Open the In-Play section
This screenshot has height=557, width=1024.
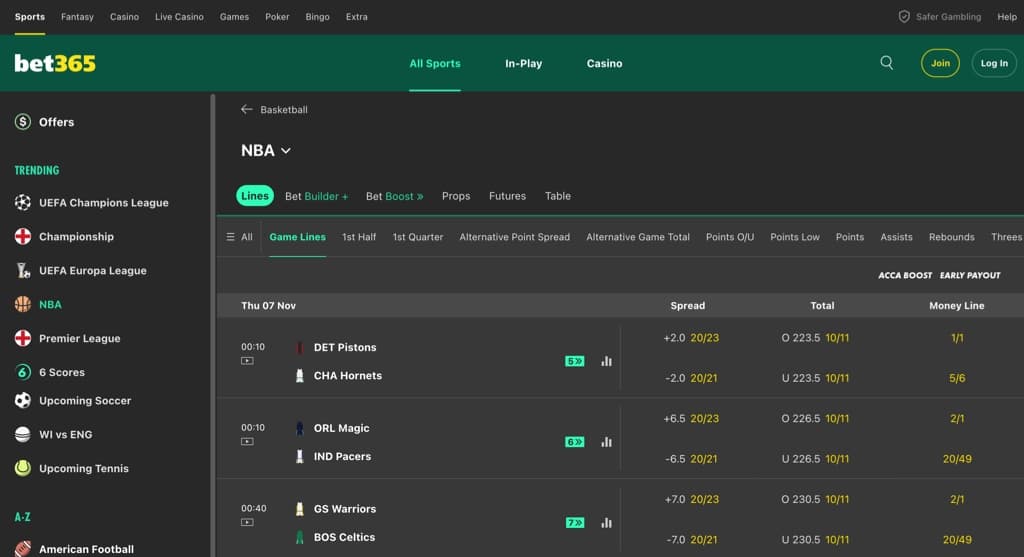click(x=524, y=63)
